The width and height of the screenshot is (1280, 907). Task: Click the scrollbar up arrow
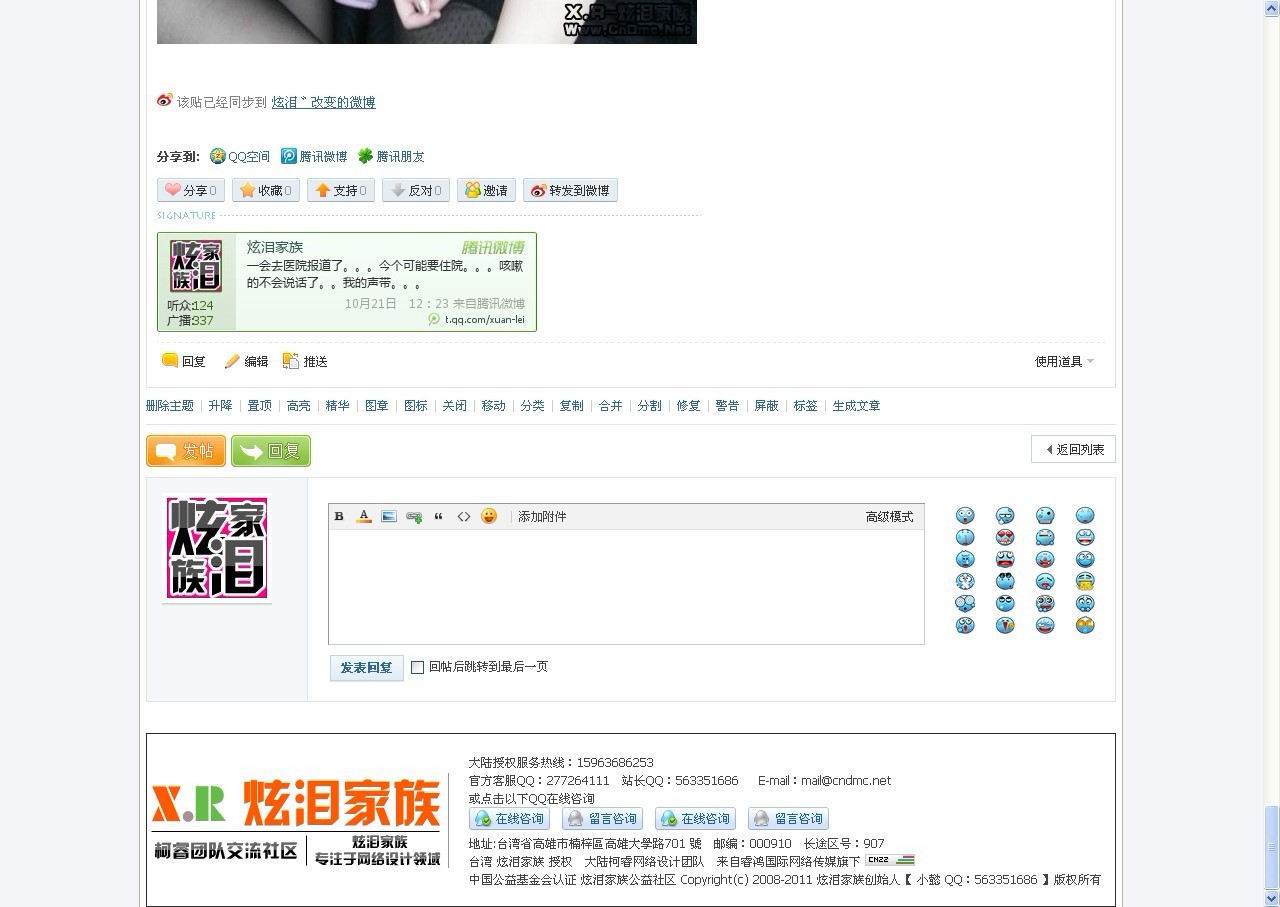point(1272,7)
